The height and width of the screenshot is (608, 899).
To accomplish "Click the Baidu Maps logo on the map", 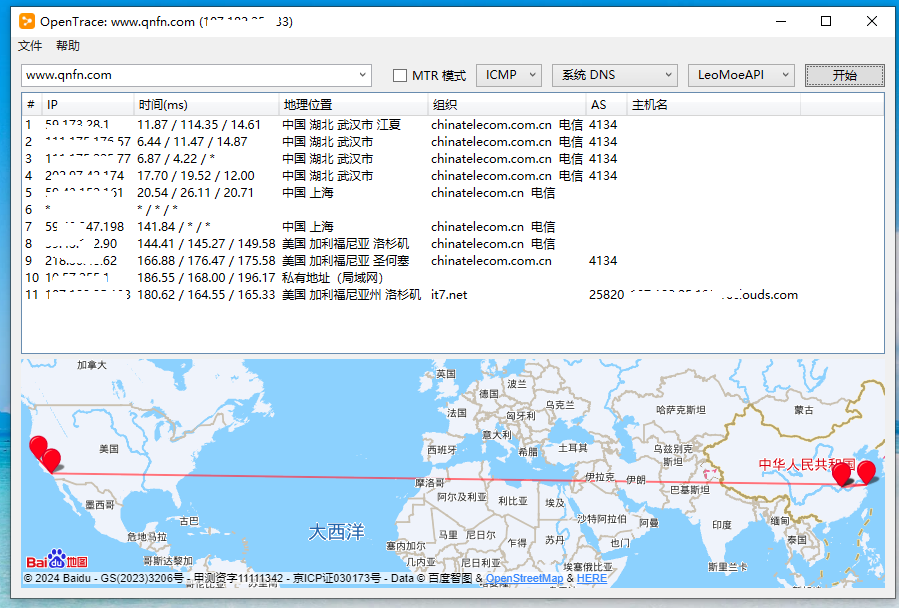I will [56, 561].
